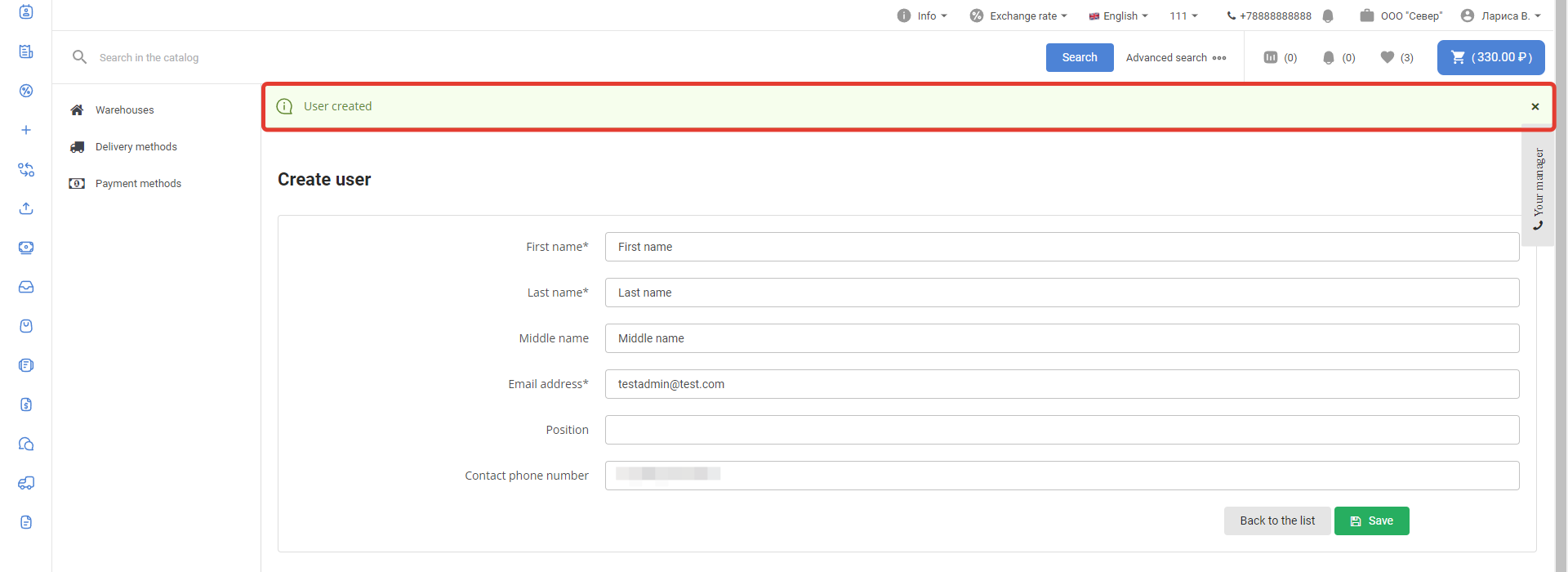The width and height of the screenshot is (1568, 572).
Task: Click the notifications bell next to heart
Action: (1329, 57)
